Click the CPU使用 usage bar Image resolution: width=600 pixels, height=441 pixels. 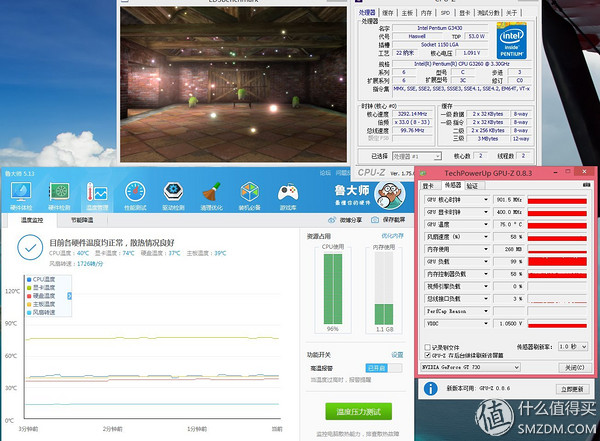(x=333, y=289)
